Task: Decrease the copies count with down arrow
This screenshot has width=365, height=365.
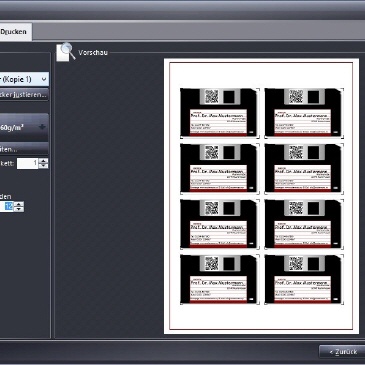Action: pyautogui.click(x=19, y=209)
